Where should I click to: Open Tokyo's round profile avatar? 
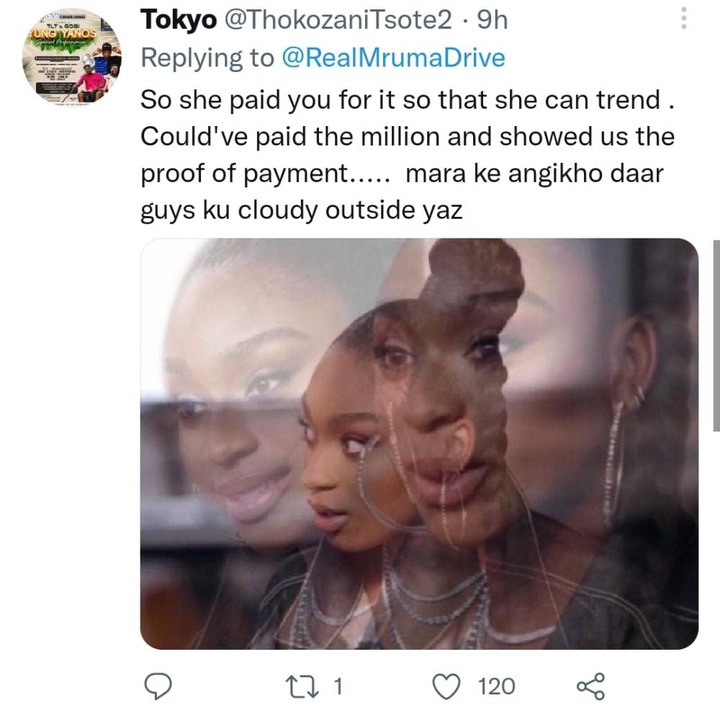click(x=72, y=56)
